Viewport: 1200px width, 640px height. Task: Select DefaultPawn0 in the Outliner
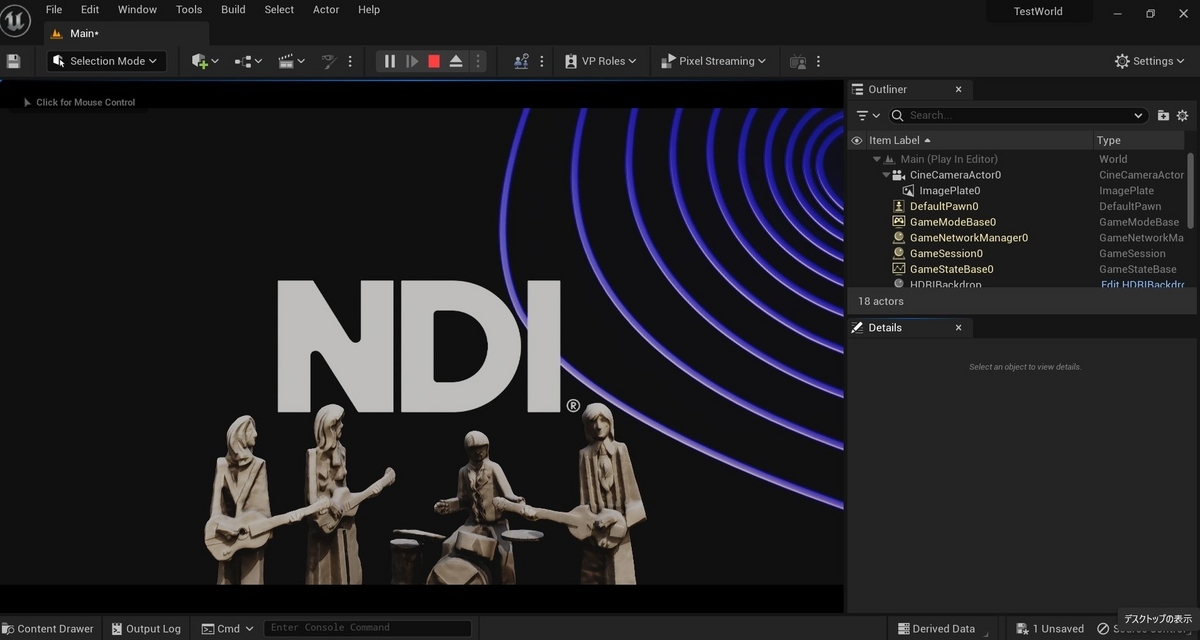click(944, 206)
